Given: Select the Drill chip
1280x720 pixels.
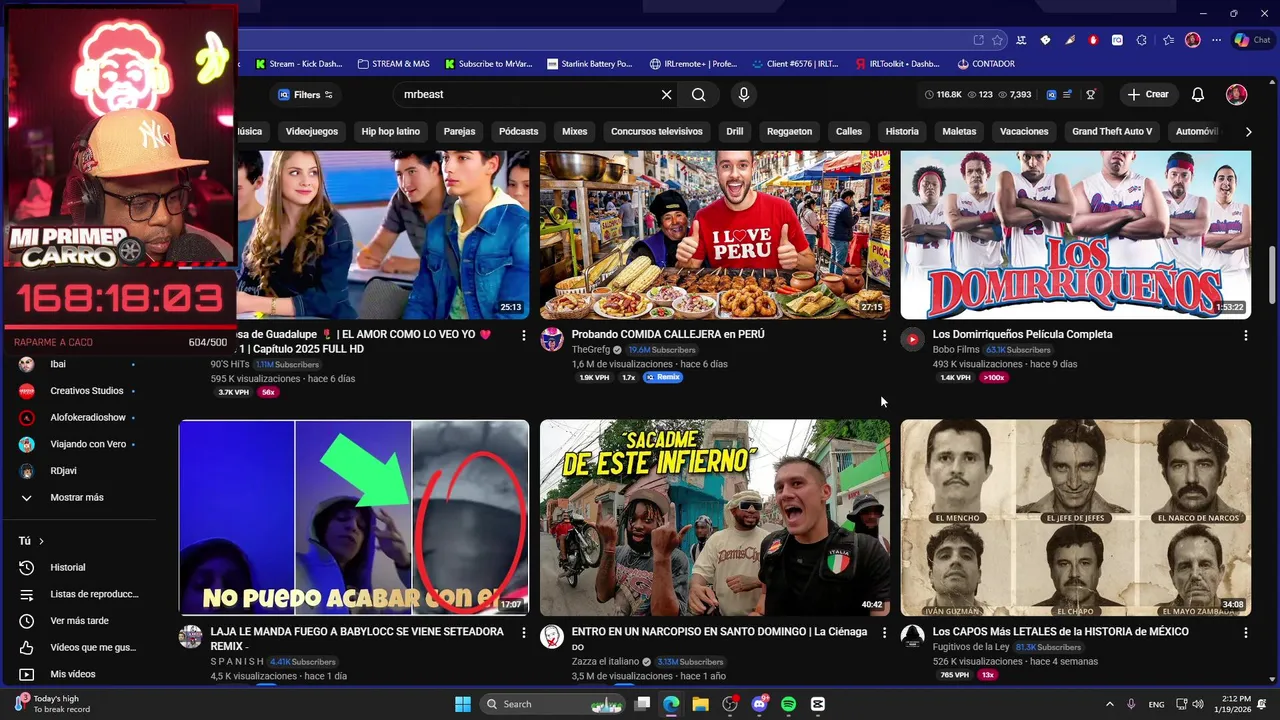Looking at the screenshot, I should pyautogui.click(x=735, y=132).
